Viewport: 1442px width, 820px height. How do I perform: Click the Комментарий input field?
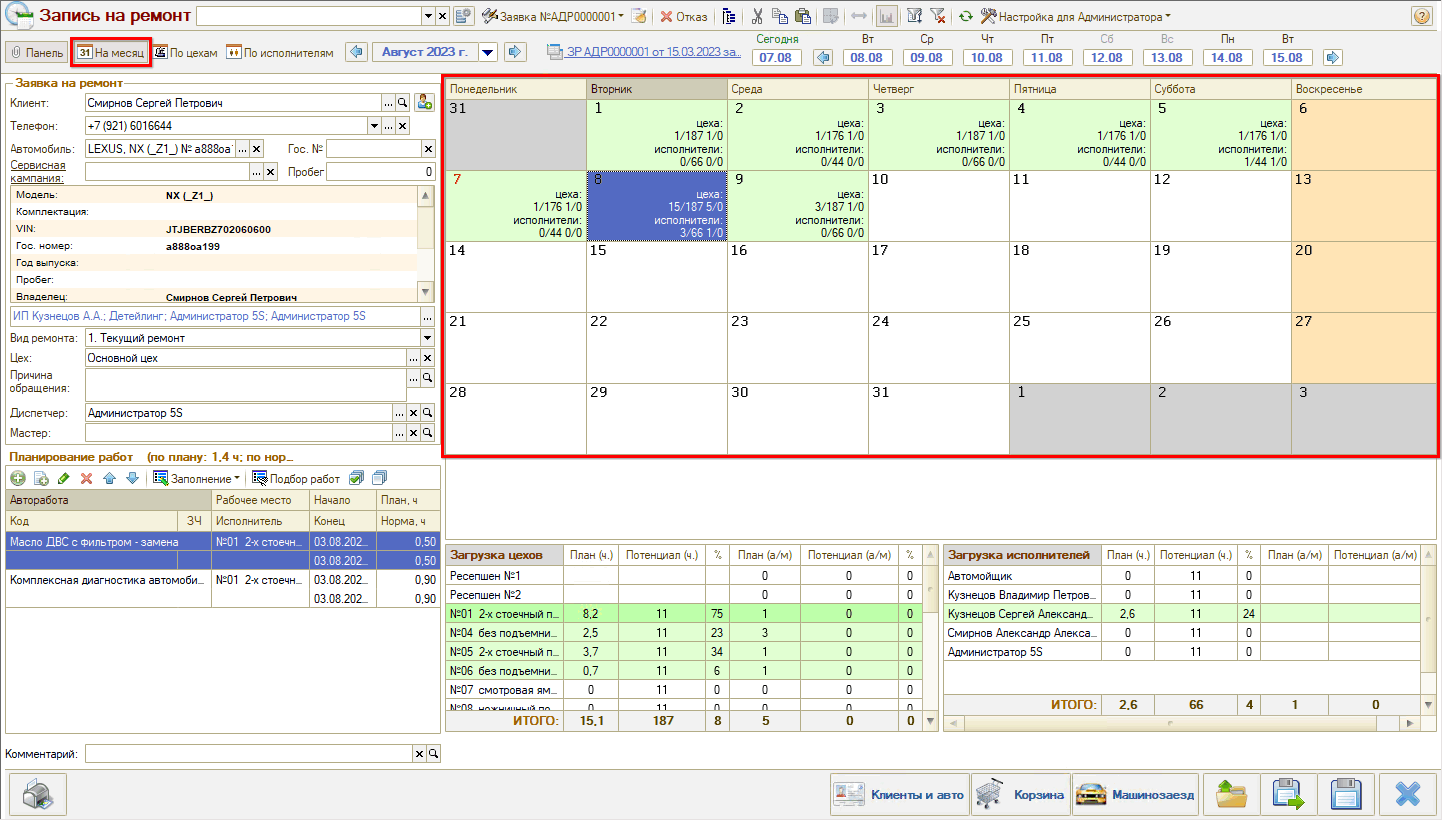click(249, 753)
